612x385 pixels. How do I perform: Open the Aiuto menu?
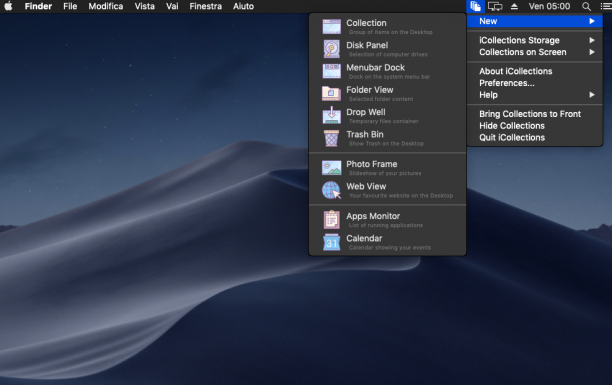244,6
